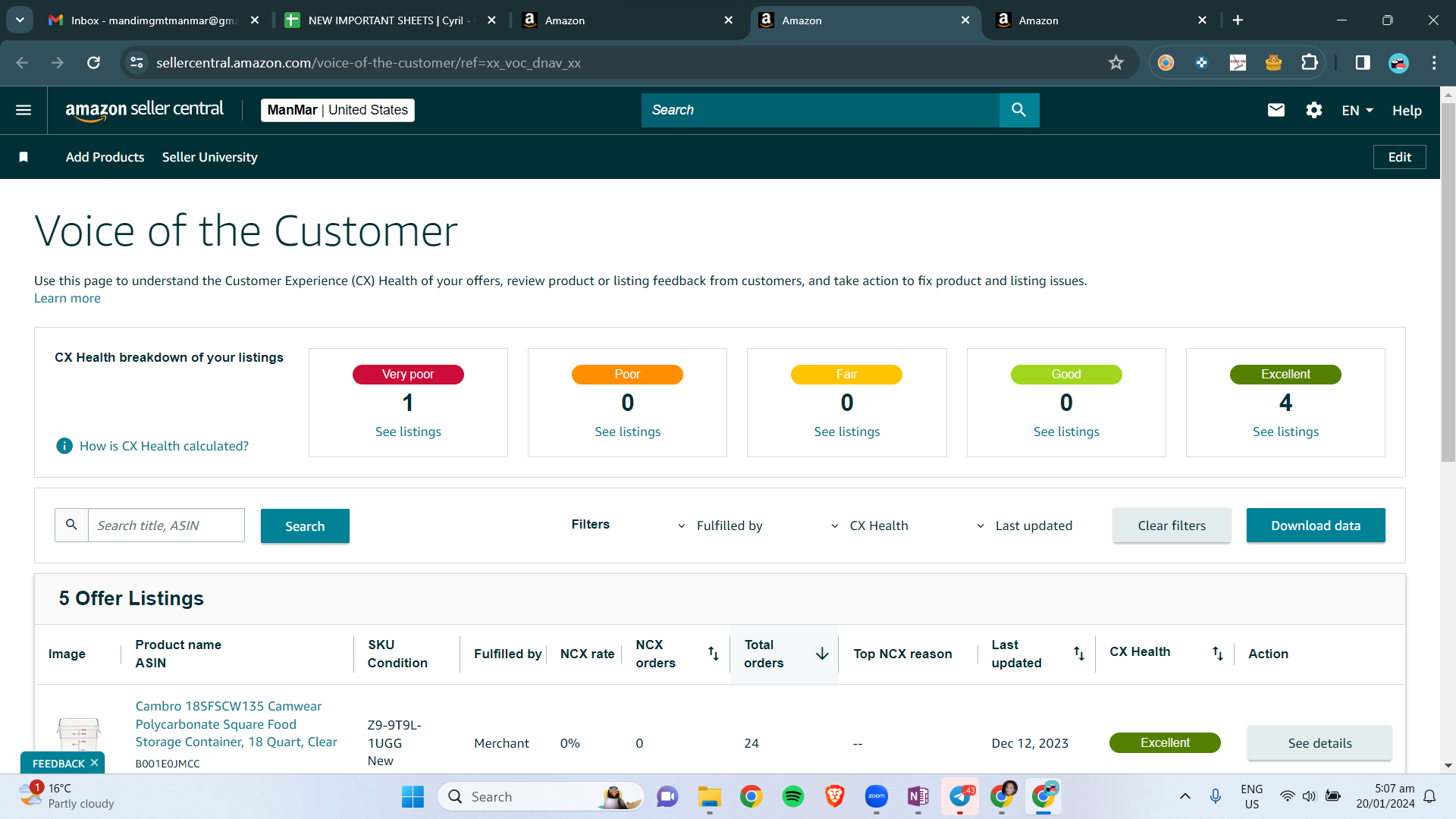Open the browser extensions puzzle icon
Viewport: 1456px width, 819px height.
[1310, 63]
